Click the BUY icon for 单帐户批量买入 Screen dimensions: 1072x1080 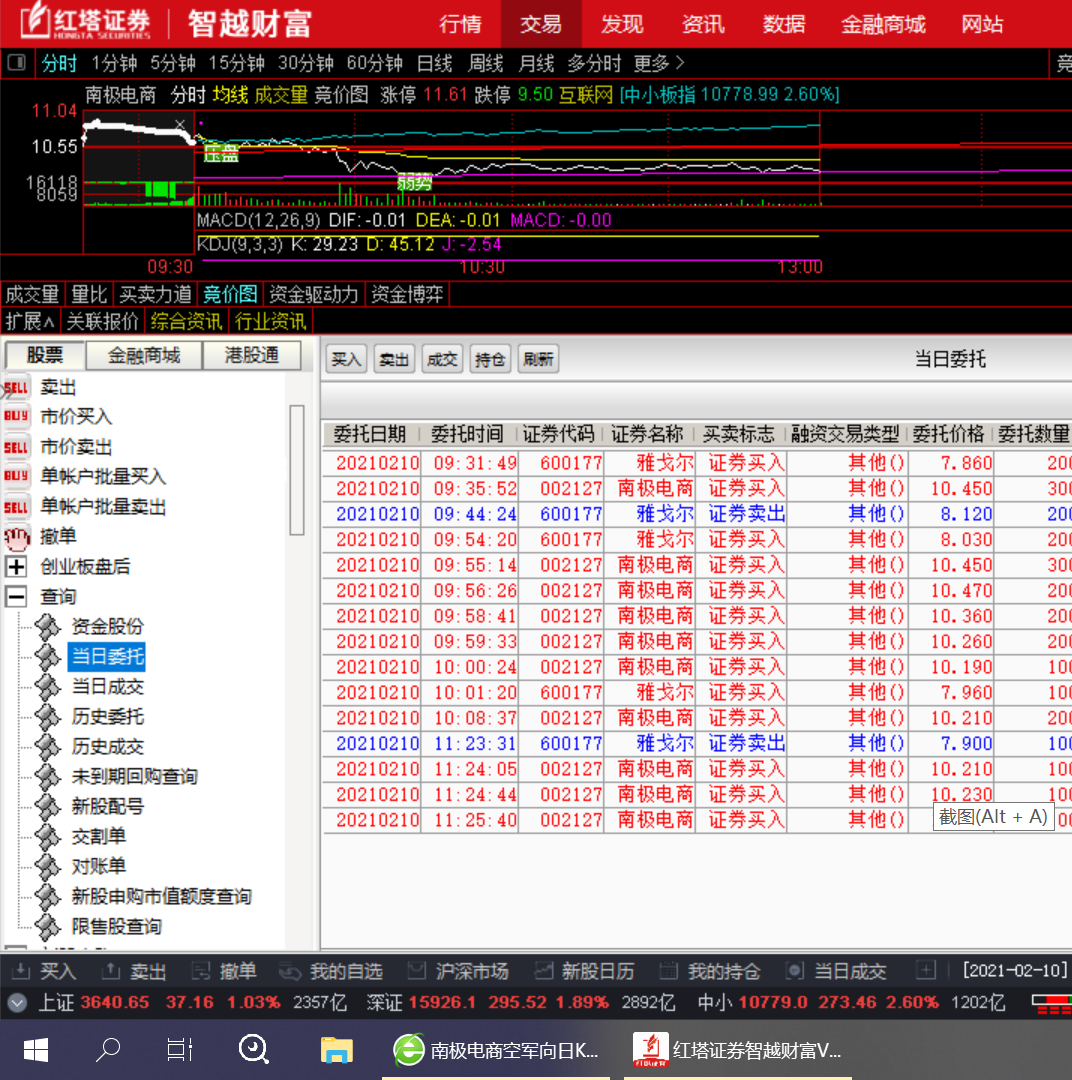16,477
